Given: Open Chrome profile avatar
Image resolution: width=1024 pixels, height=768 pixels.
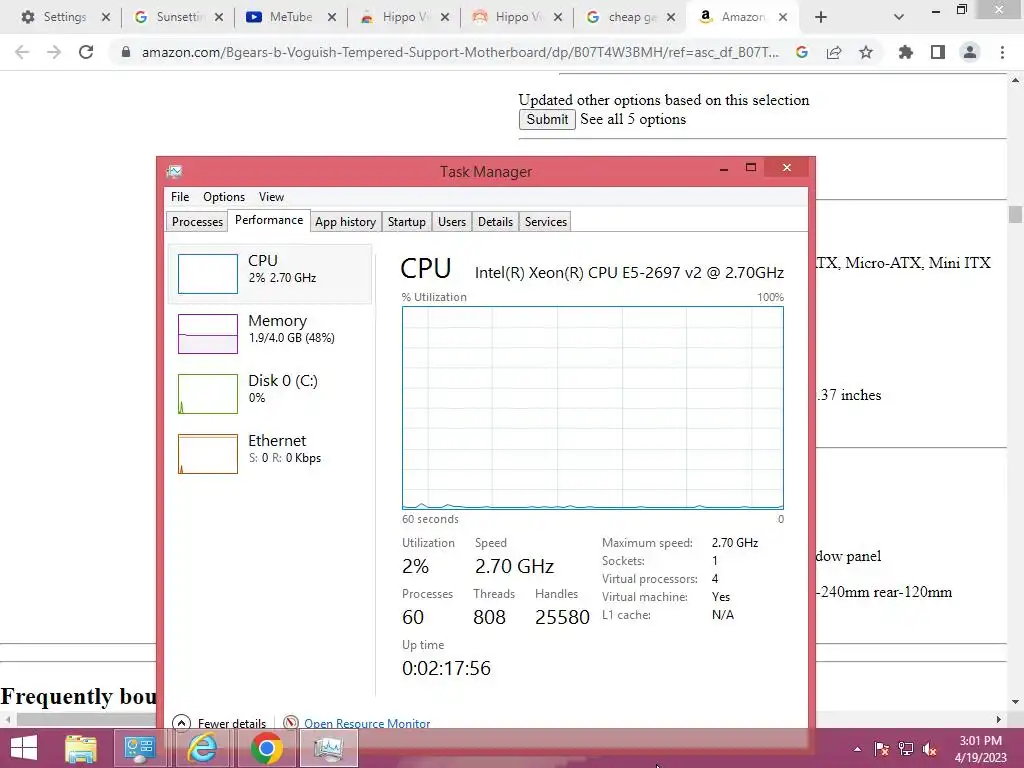Looking at the screenshot, I should tap(970, 52).
